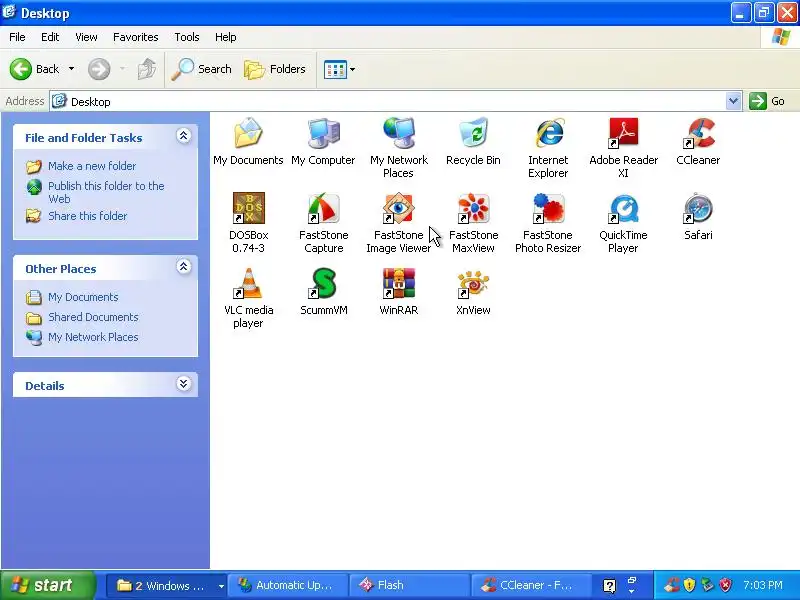Switch to Automatic Updates taskbar button
Screen dimensions: 800x600
point(287,585)
